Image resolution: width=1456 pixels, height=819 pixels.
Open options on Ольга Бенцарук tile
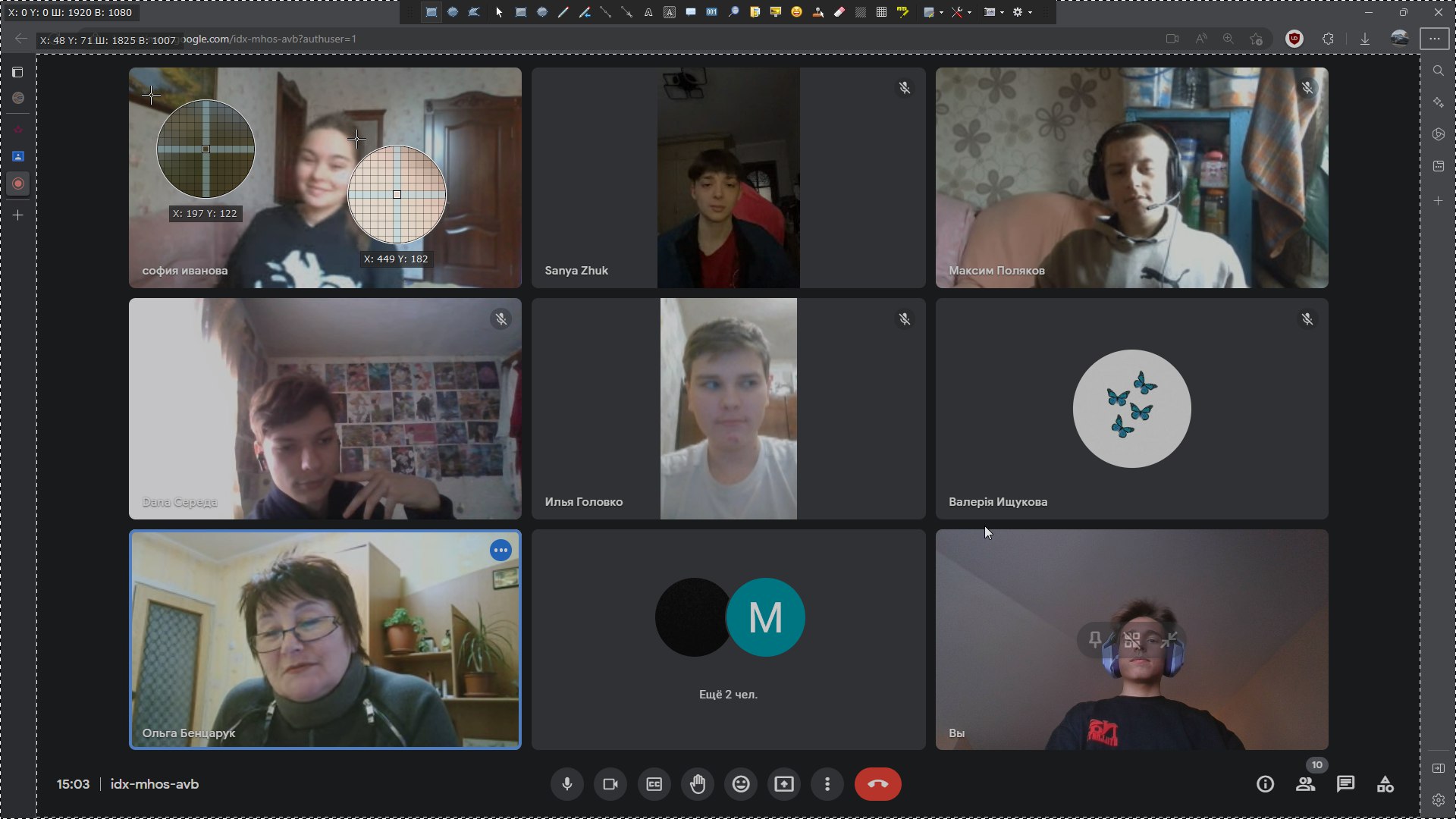click(x=500, y=551)
